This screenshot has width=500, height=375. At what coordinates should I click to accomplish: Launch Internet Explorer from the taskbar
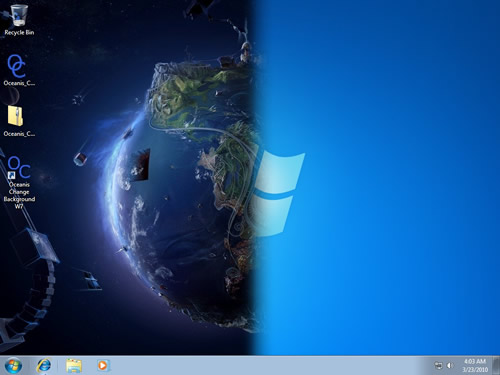click(44, 366)
